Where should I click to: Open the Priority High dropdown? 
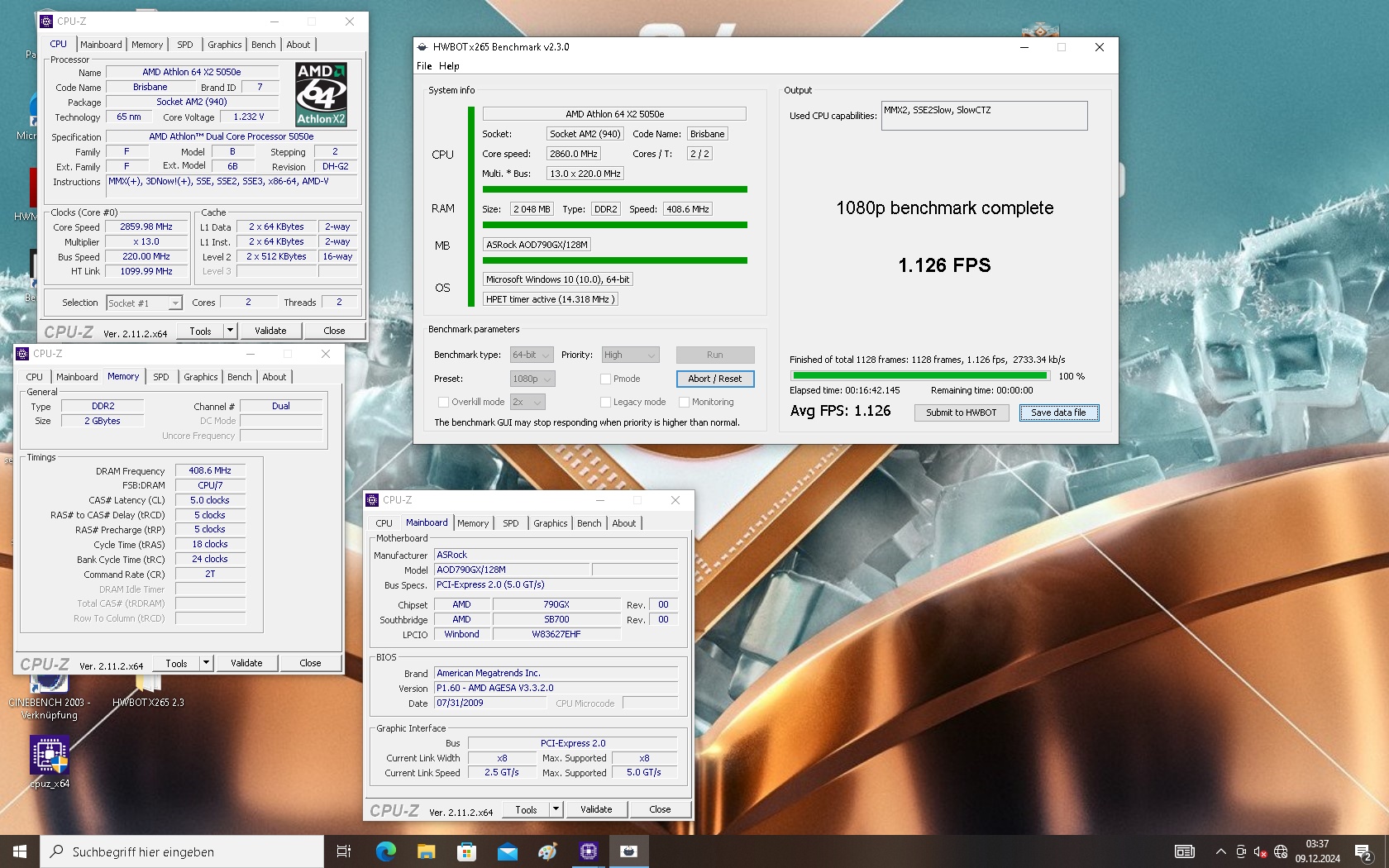(x=630, y=355)
